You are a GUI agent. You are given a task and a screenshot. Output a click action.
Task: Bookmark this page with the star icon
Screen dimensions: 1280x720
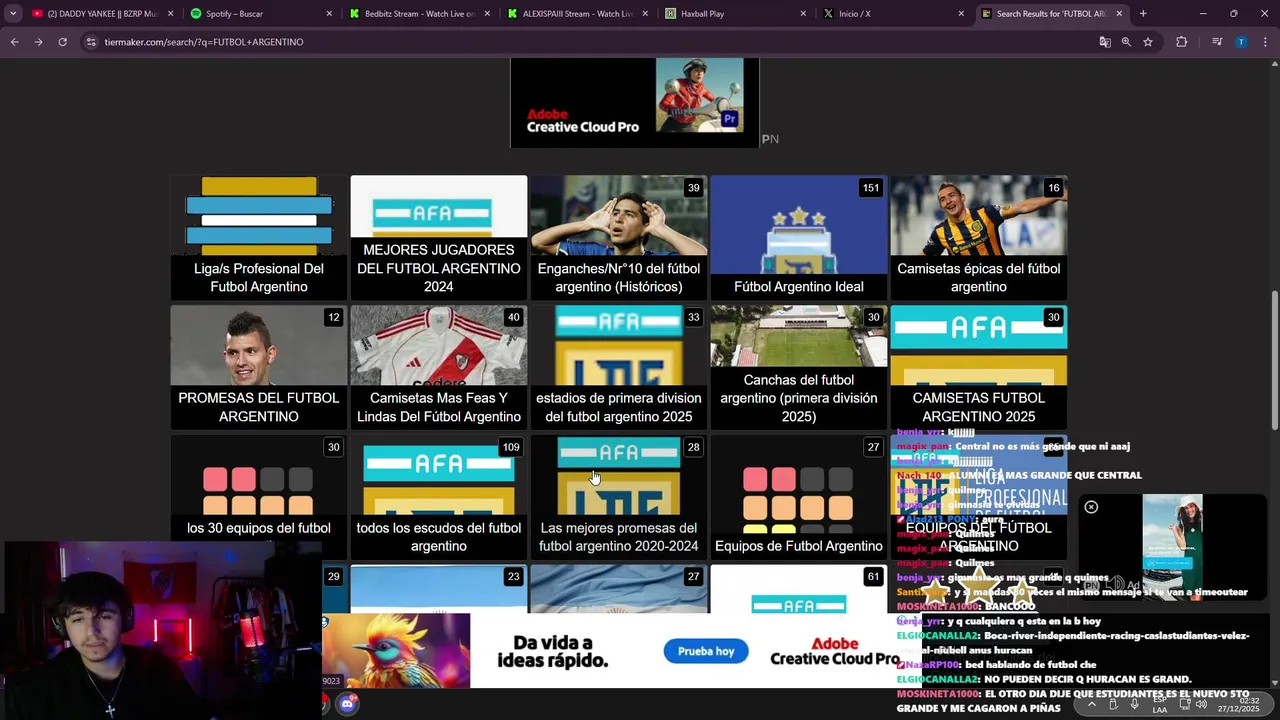coord(1148,42)
